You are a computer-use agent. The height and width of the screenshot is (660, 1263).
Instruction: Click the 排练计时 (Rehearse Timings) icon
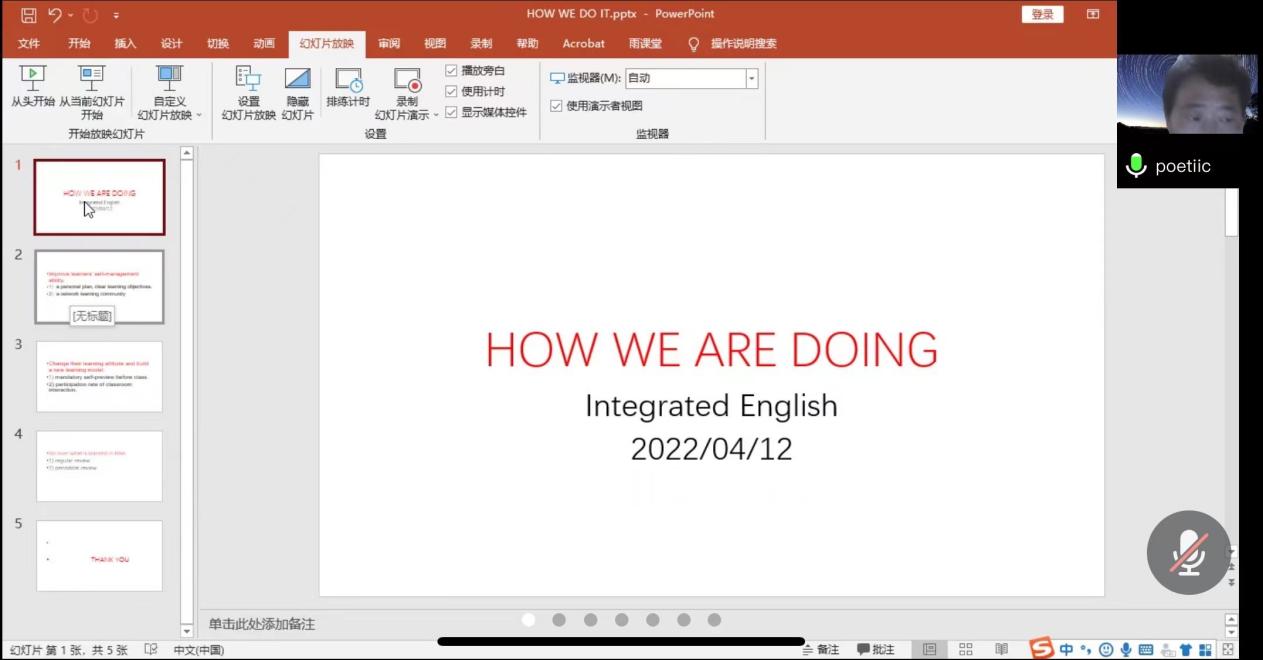point(348,80)
